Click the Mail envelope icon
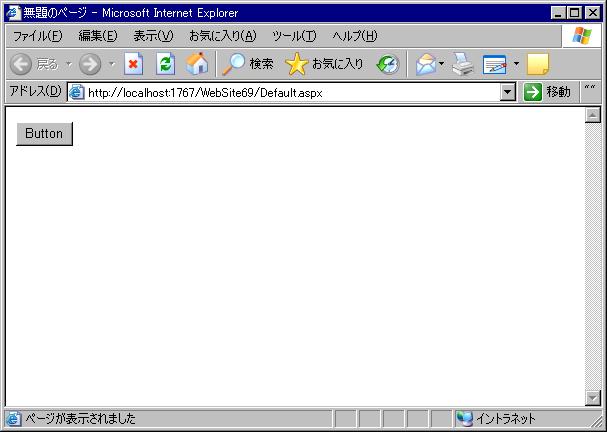 [426, 64]
